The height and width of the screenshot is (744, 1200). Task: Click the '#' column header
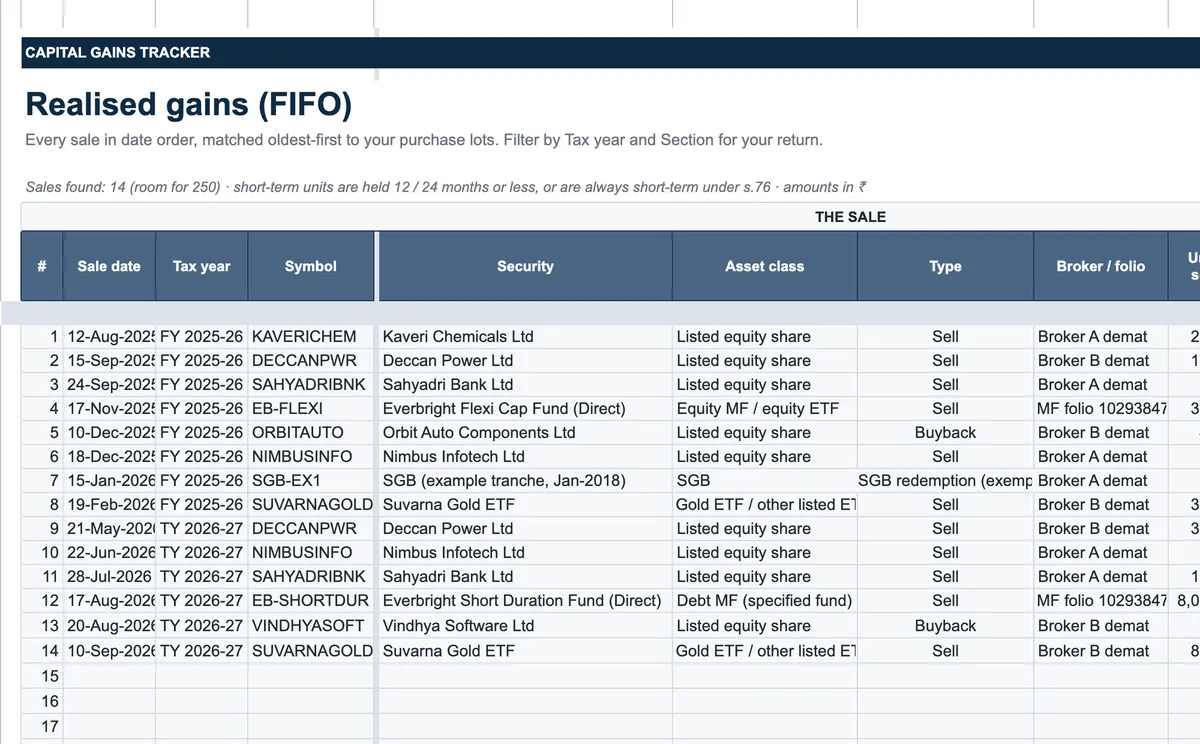[x=42, y=266]
